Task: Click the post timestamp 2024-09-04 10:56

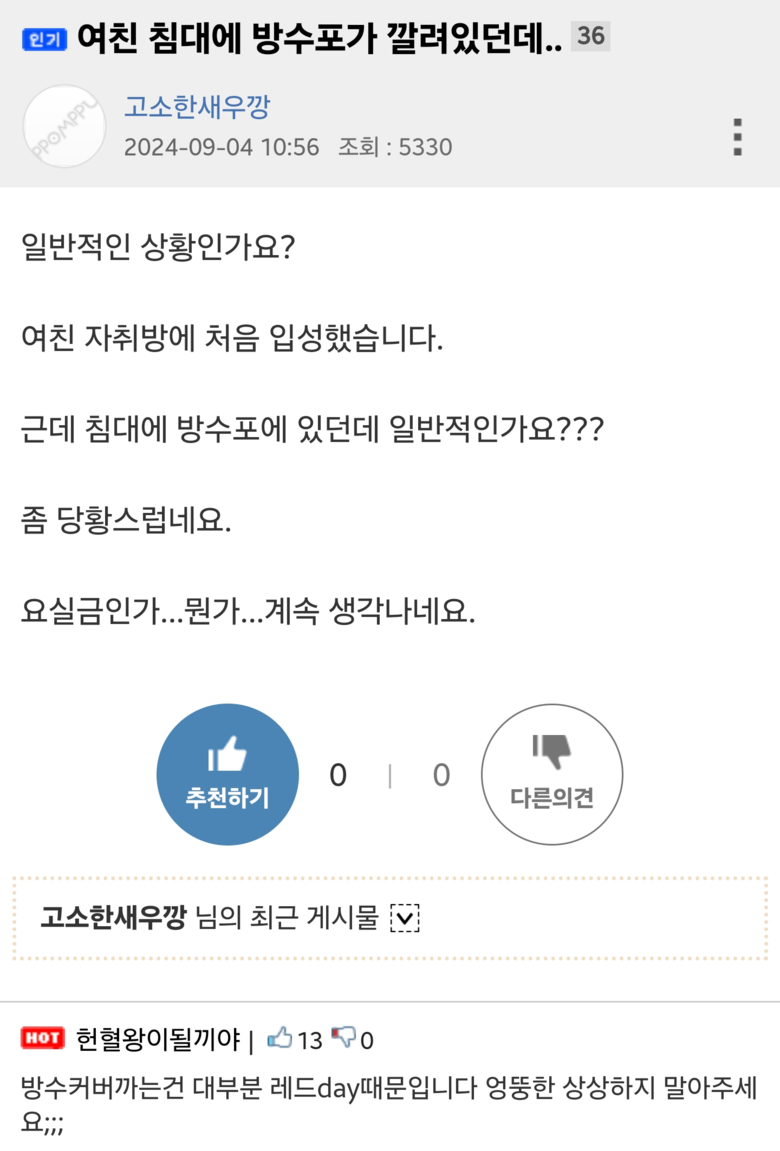Action: 222,147
